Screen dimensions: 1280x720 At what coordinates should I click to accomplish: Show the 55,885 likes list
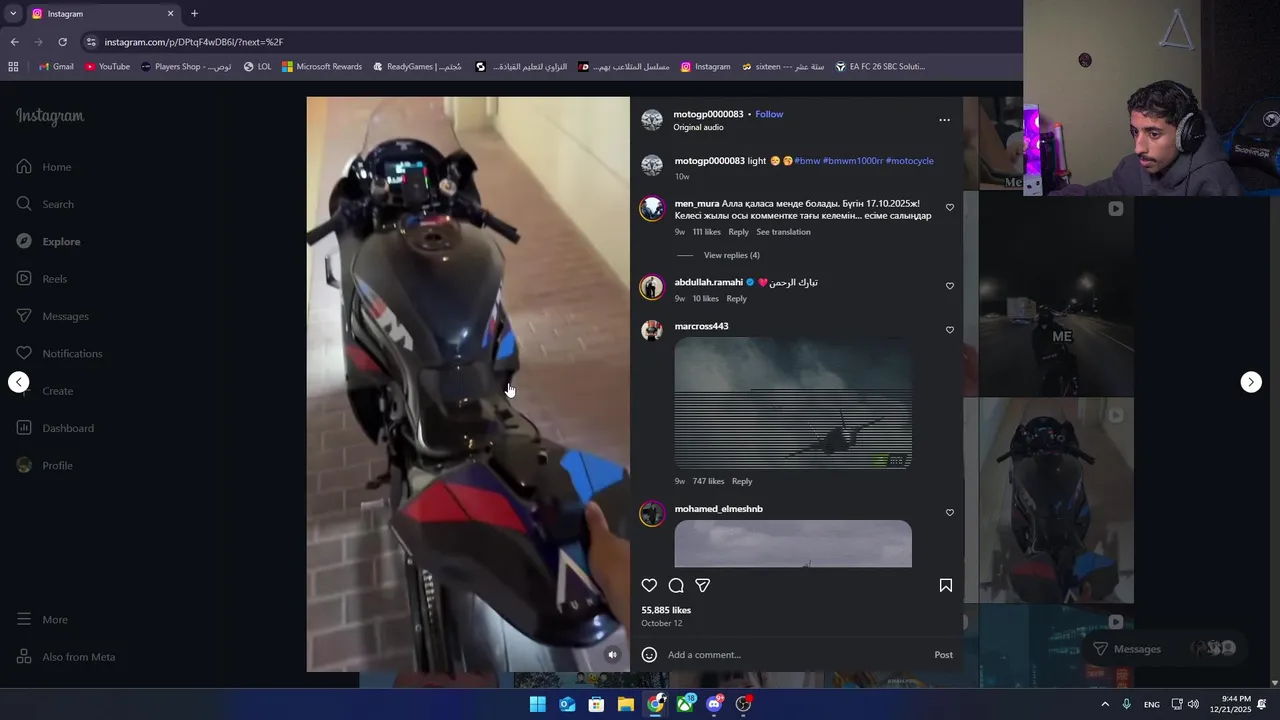click(x=666, y=610)
